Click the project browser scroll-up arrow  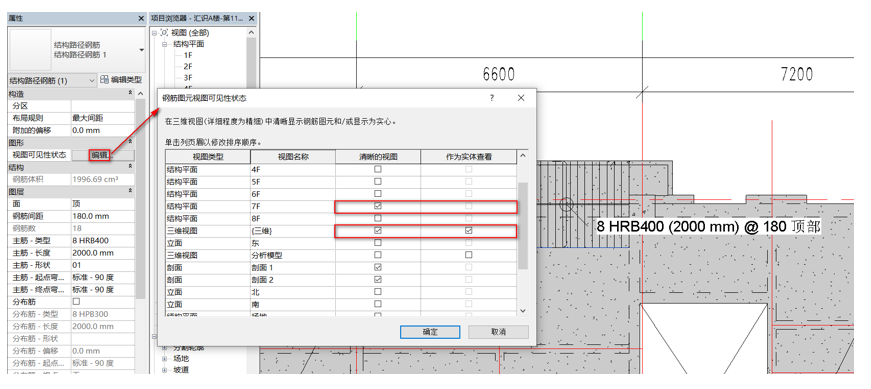[x=252, y=33]
